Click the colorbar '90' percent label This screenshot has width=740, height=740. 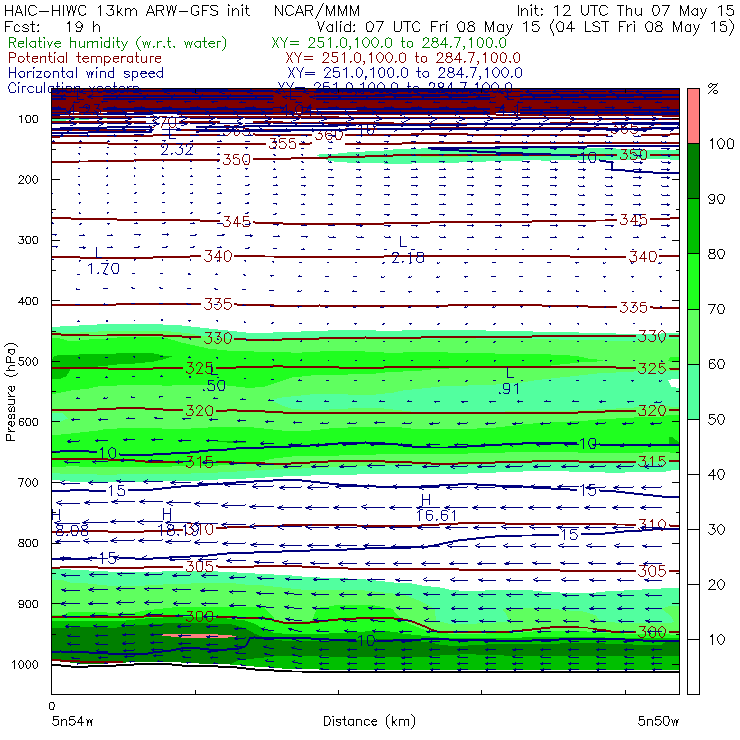(716, 199)
